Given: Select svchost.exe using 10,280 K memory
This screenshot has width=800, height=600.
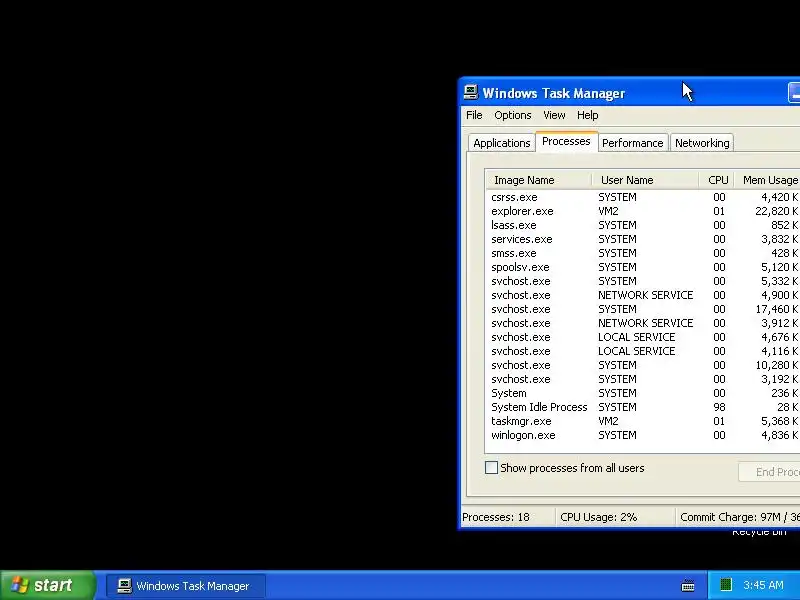Looking at the screenshot, I should 643,365.
